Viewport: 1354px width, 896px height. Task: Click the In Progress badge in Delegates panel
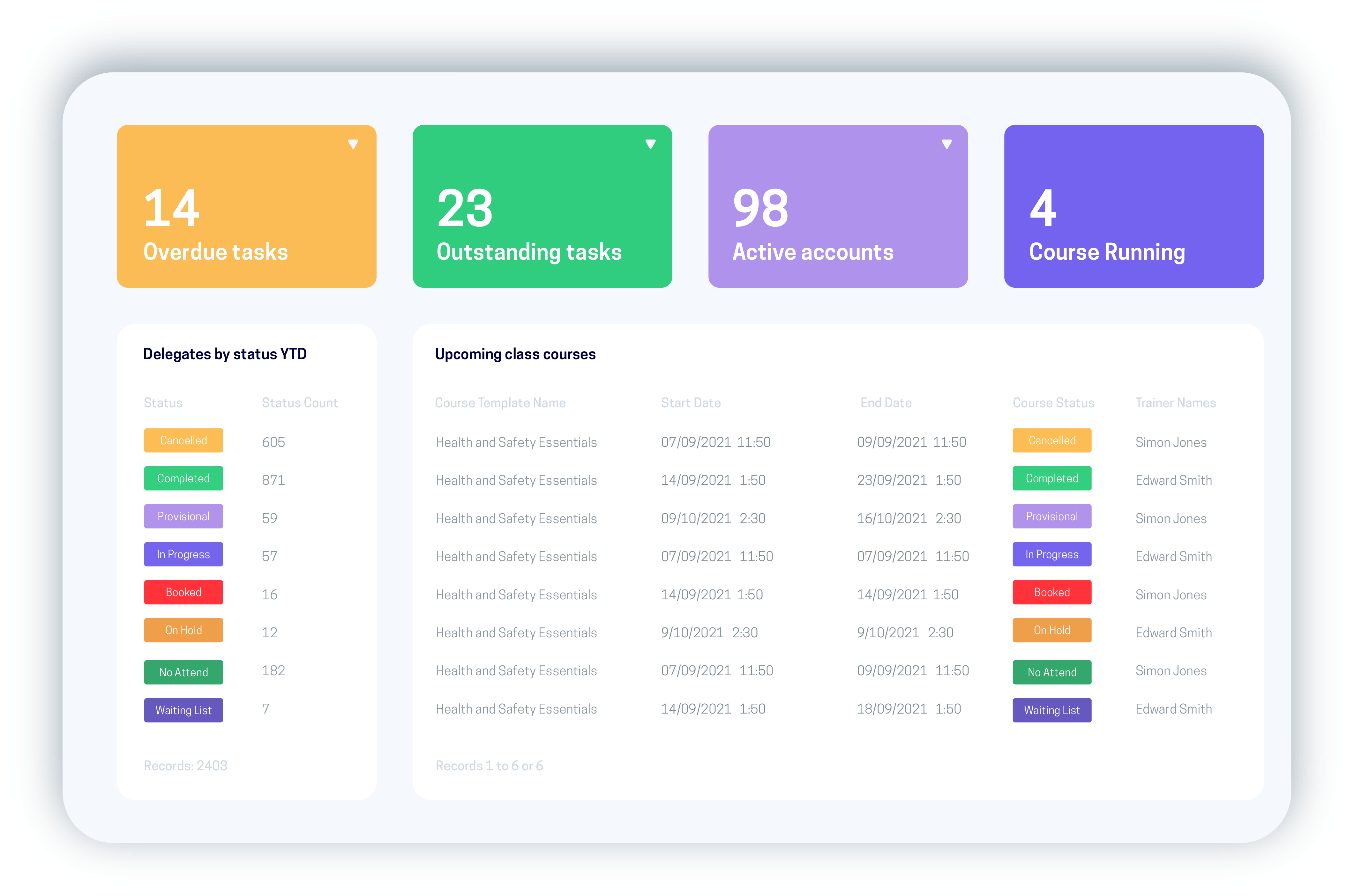click(x=183, y=554)
